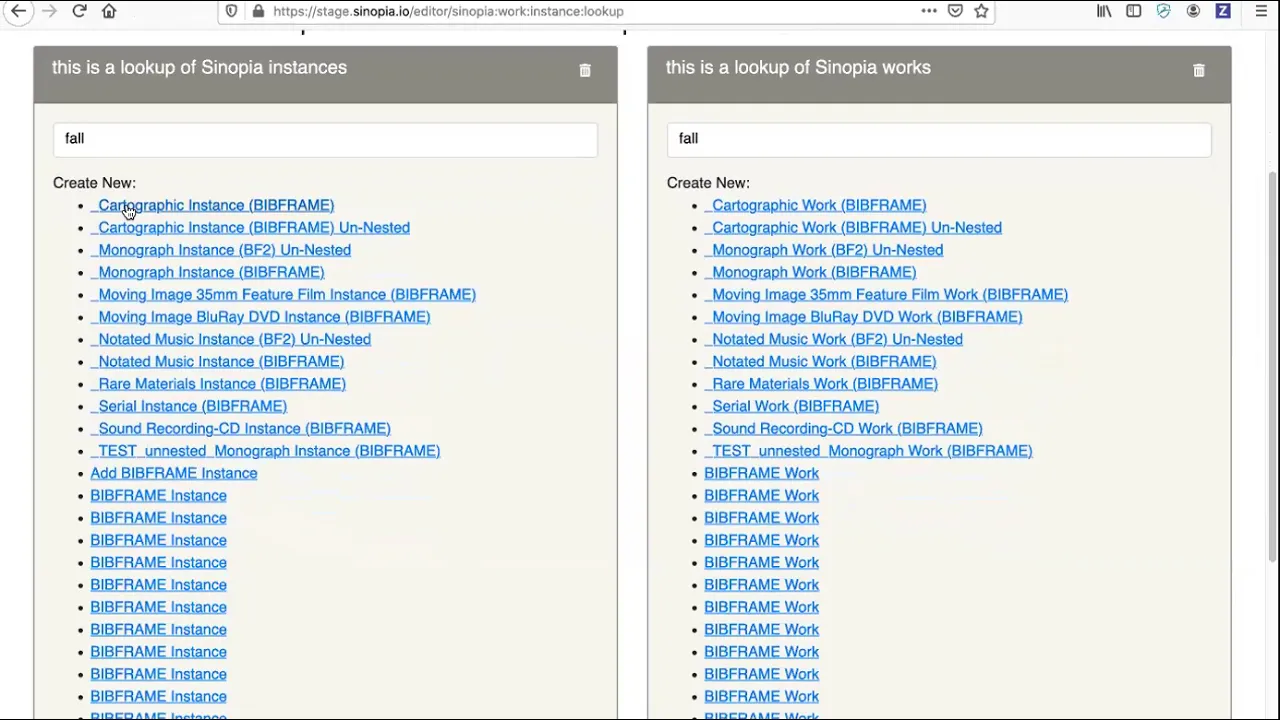Open Rare Materials Instance (BIBFRAME)
1280x720 pixels.
pos(218,384)
